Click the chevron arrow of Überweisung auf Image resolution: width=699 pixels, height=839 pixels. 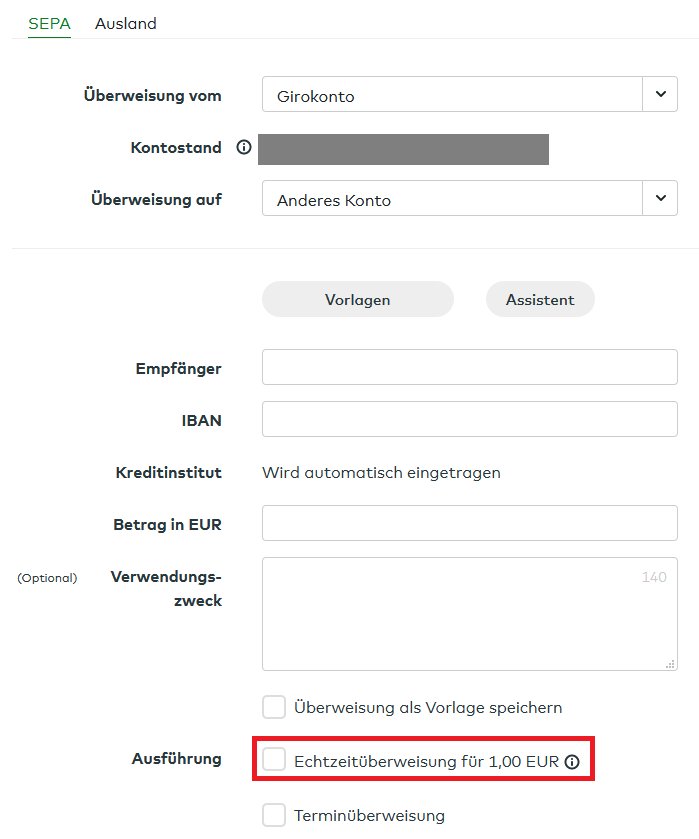tap(659, 198)
